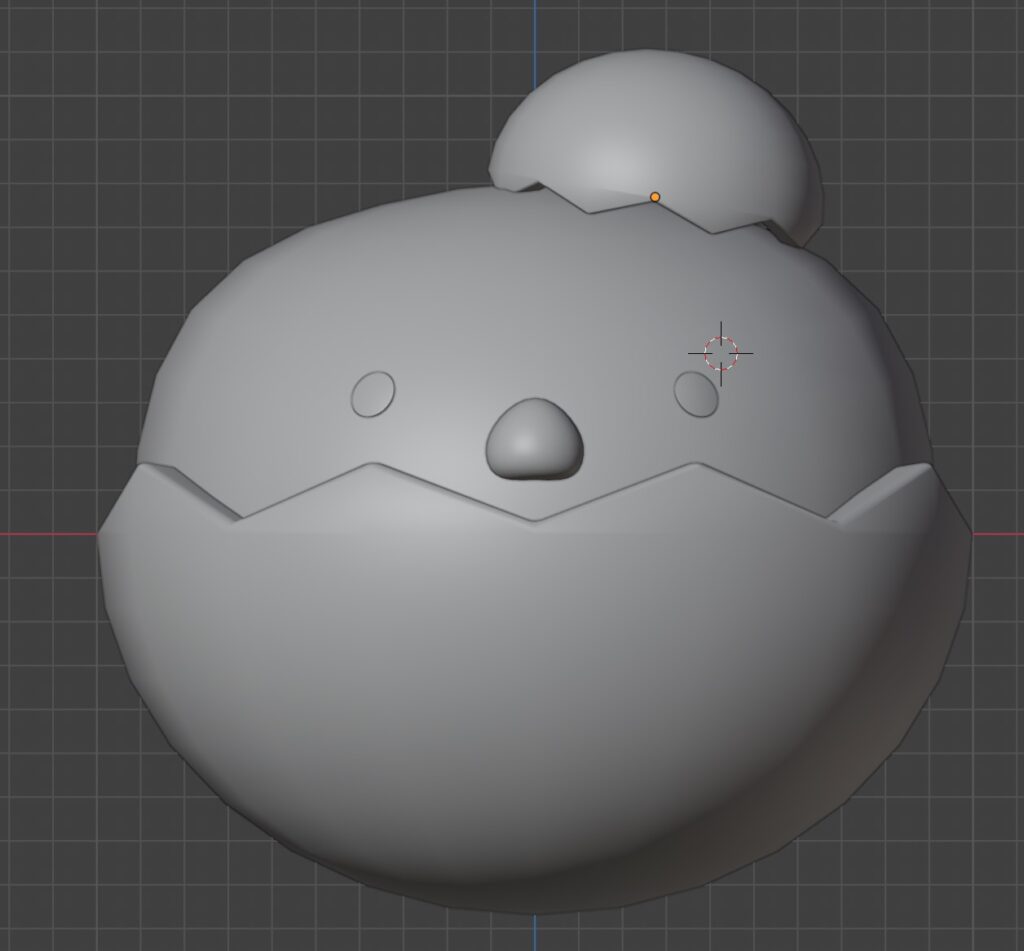The image size is (1024, 951).
Task: Click the blue Z axis line below the model
Action: pos(534,930)
